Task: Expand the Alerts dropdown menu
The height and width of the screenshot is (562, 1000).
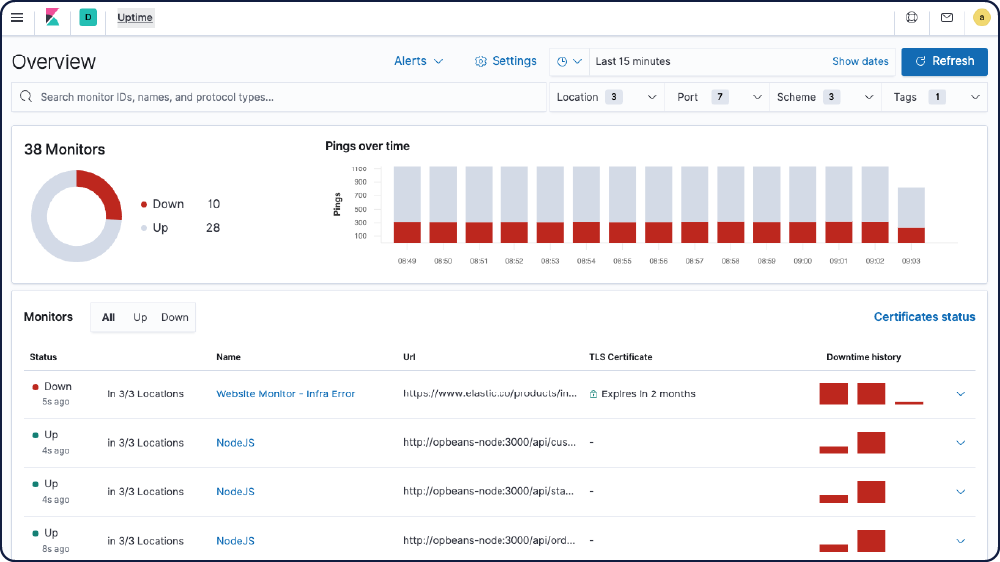Action: point(418,61)
